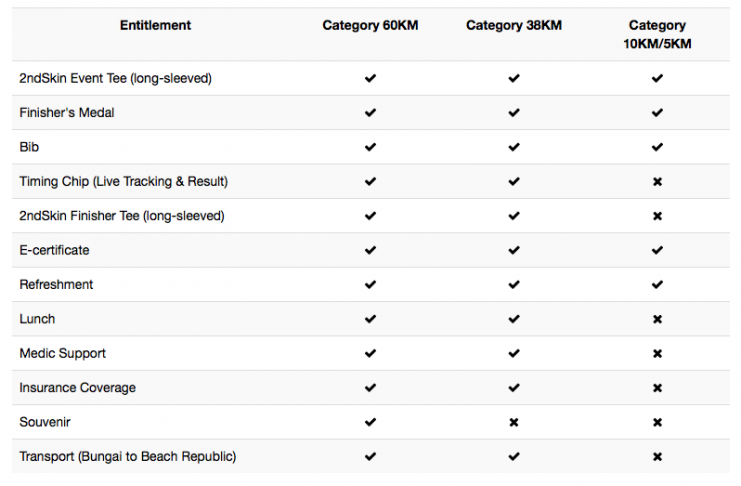Click the 38KM checkmark for 2ndSkin Event Tee
The height and width of the screenshot is (486, 741).
tap(514, 78)
